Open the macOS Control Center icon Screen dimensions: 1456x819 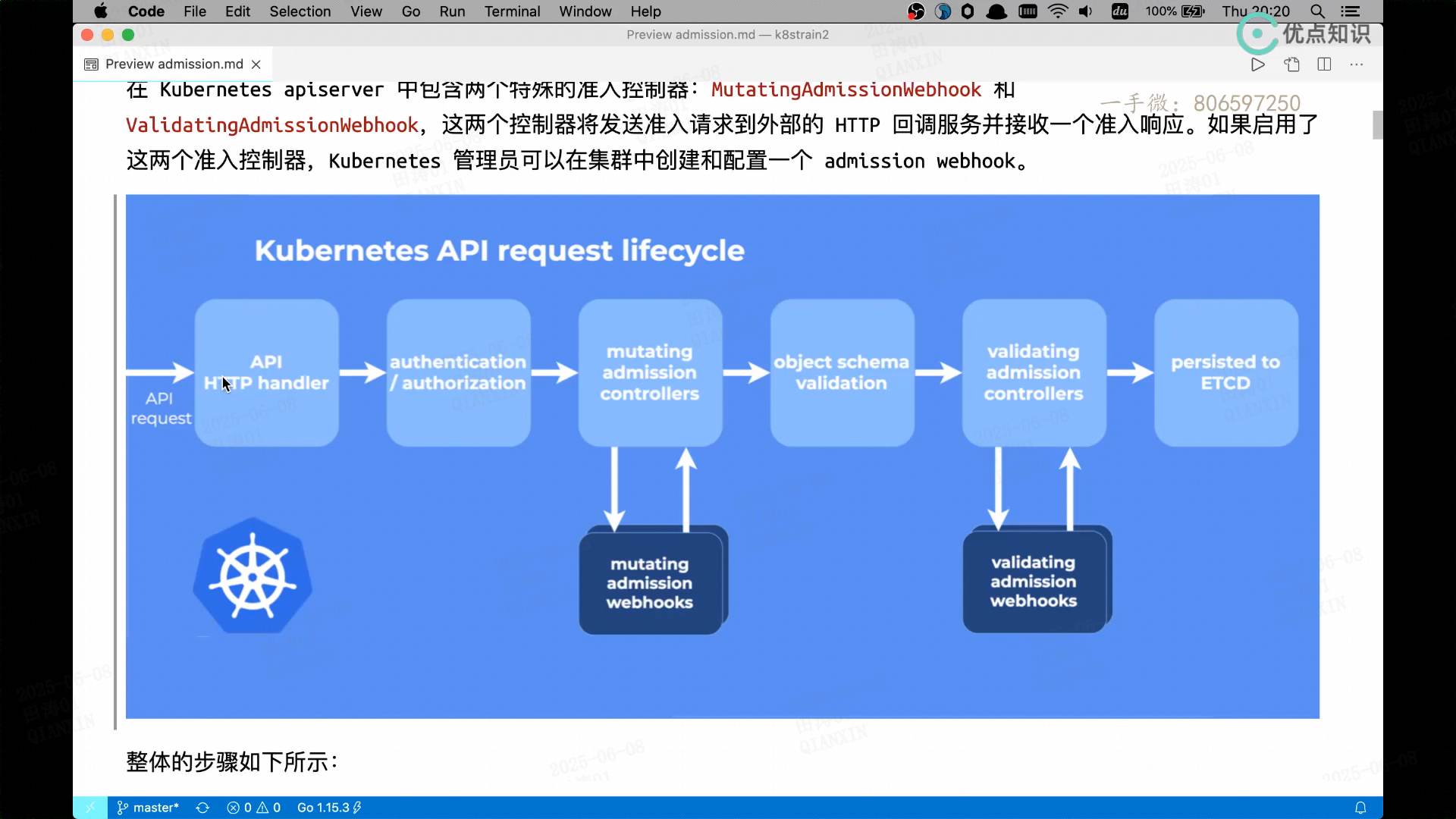point(1351,11)
